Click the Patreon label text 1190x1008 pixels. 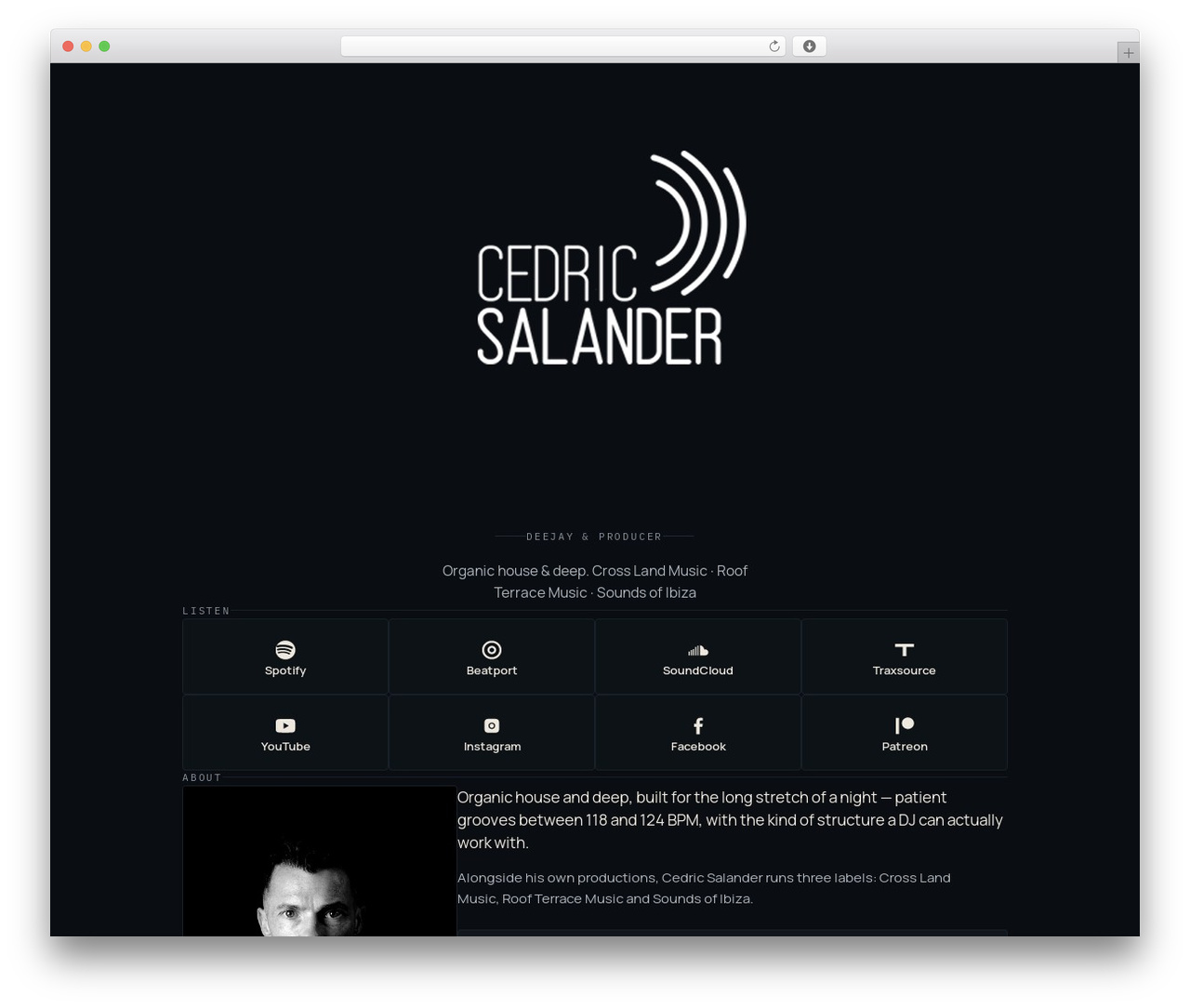point(905,747)
